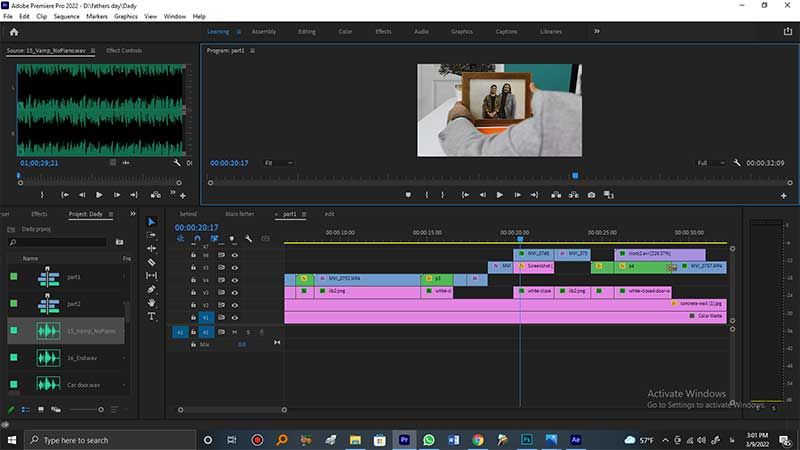Open Quick Export share icon
Image resolution: width=800 pixels, height=450 pixels.
coord(788,31)
